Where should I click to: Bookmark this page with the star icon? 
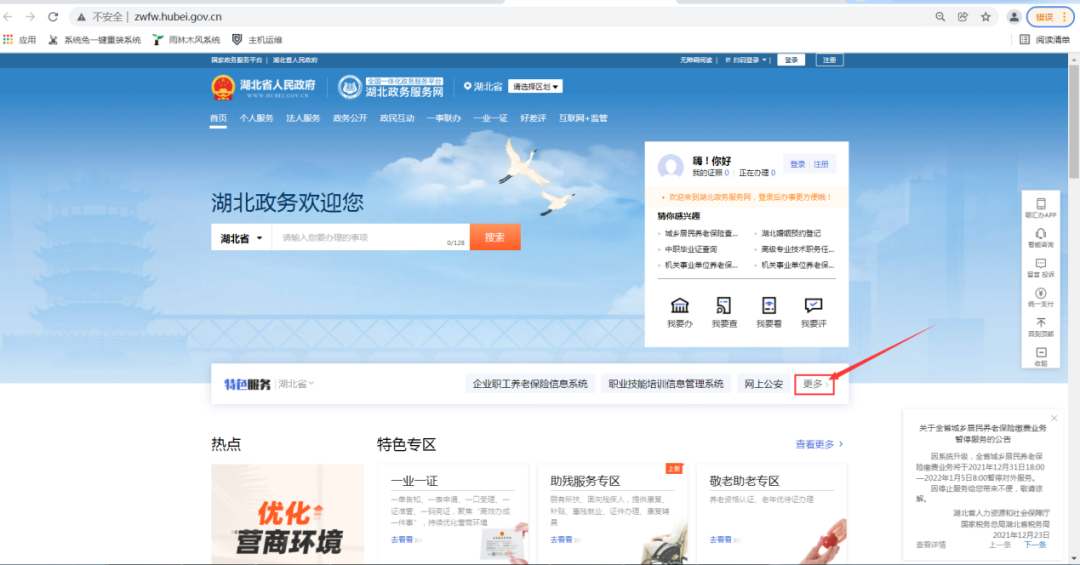986,17
